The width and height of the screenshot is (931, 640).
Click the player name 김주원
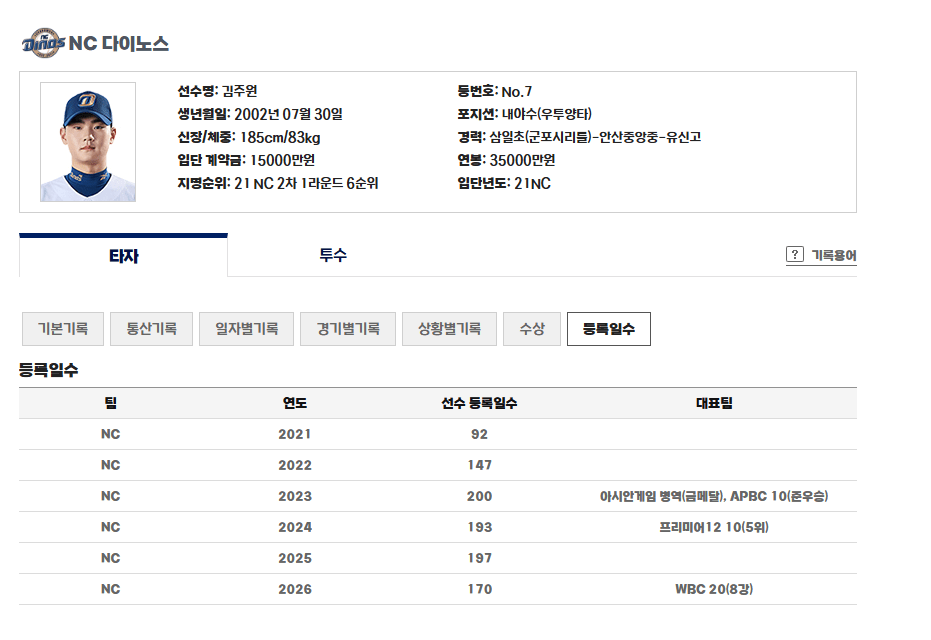[240, 91]
